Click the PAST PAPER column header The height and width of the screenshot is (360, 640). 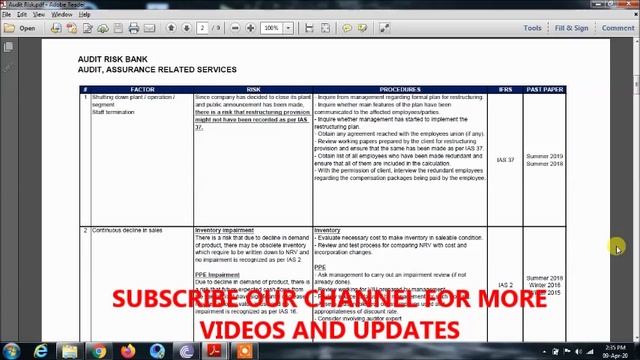coord(544,89)
